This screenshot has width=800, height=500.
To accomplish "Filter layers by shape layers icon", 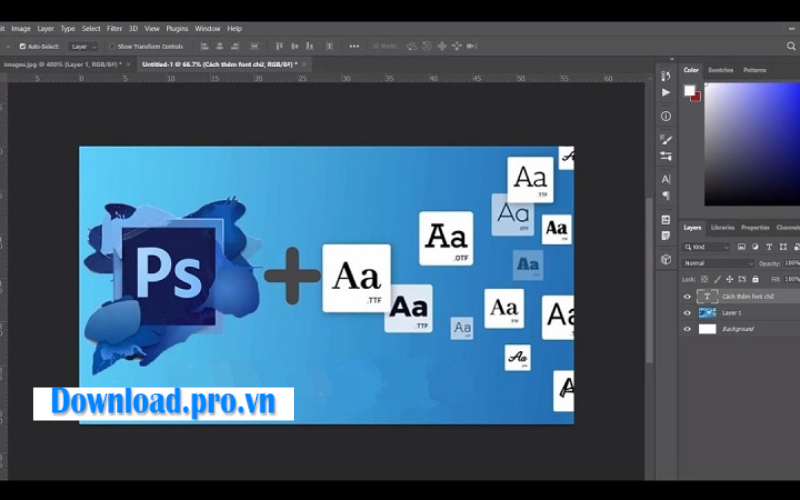I will pyautogui.click(x=783, y=247).
